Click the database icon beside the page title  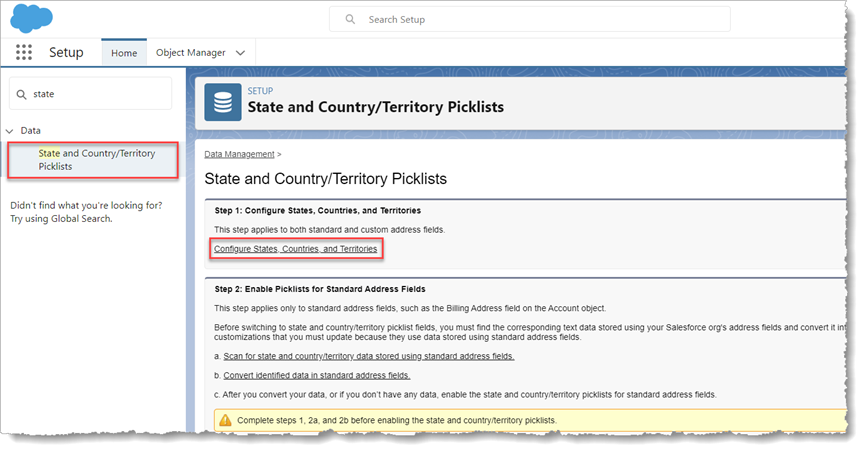(x=223, y=102)
